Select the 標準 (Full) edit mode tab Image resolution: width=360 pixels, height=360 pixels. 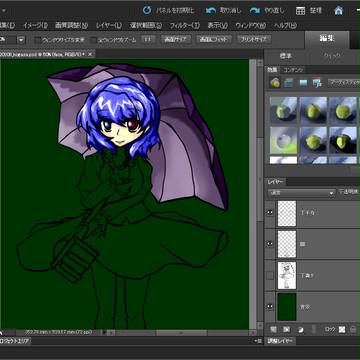pyautogui.click(x=286, y=56)
